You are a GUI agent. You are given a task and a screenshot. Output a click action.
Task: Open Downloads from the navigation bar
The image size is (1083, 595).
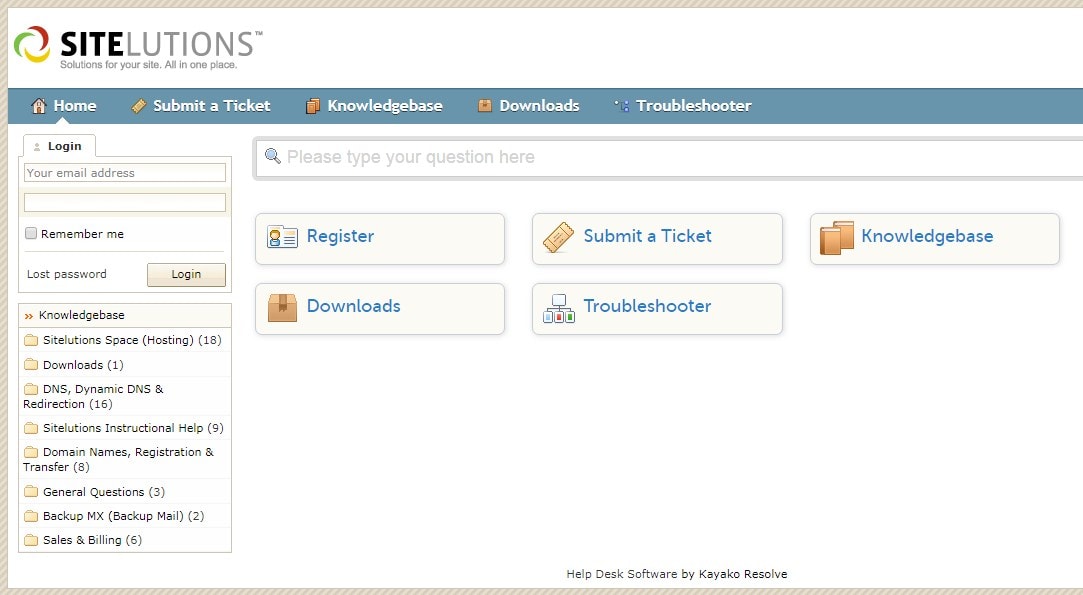pos(528,106)
